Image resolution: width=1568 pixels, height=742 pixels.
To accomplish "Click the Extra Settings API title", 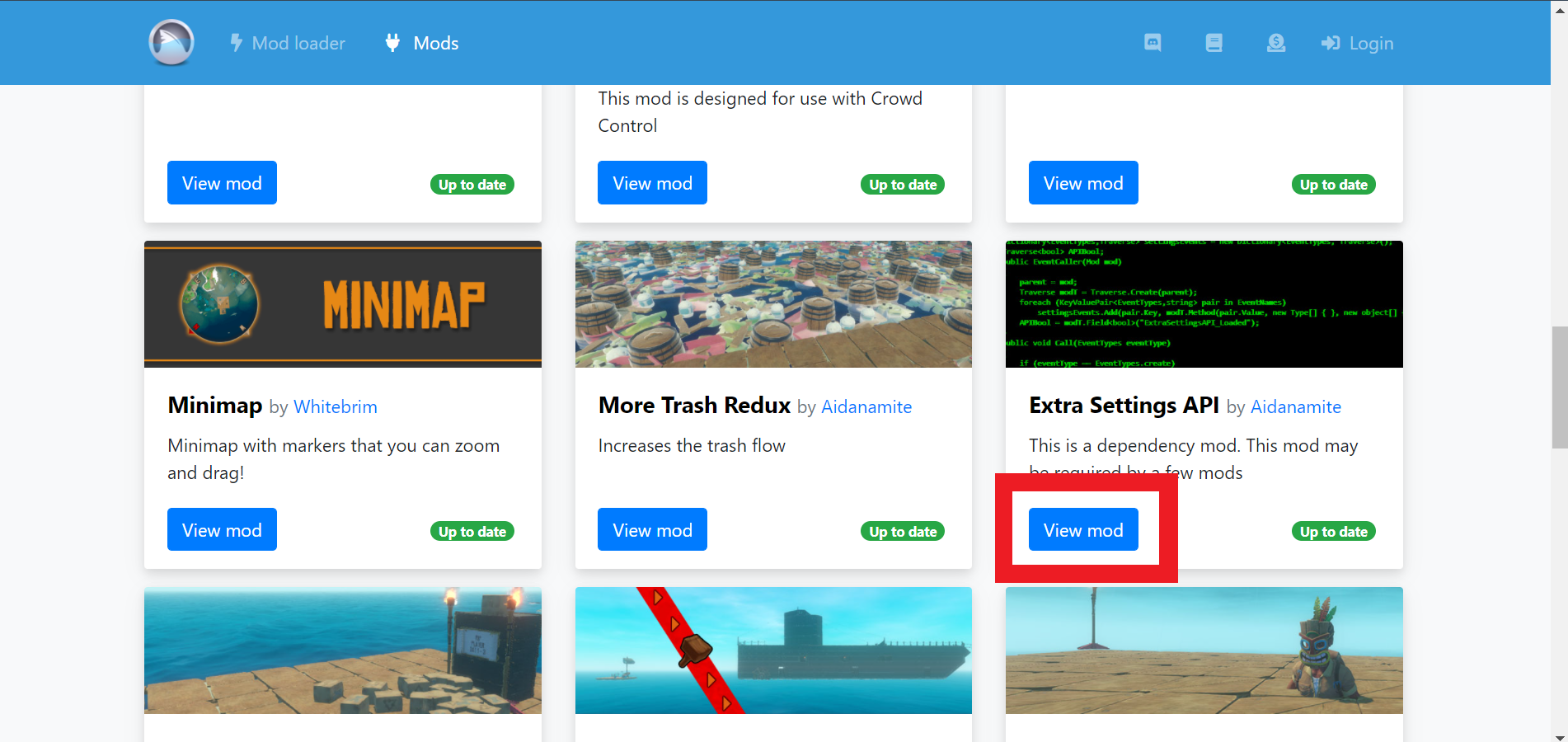I will tap(1124, 405).
